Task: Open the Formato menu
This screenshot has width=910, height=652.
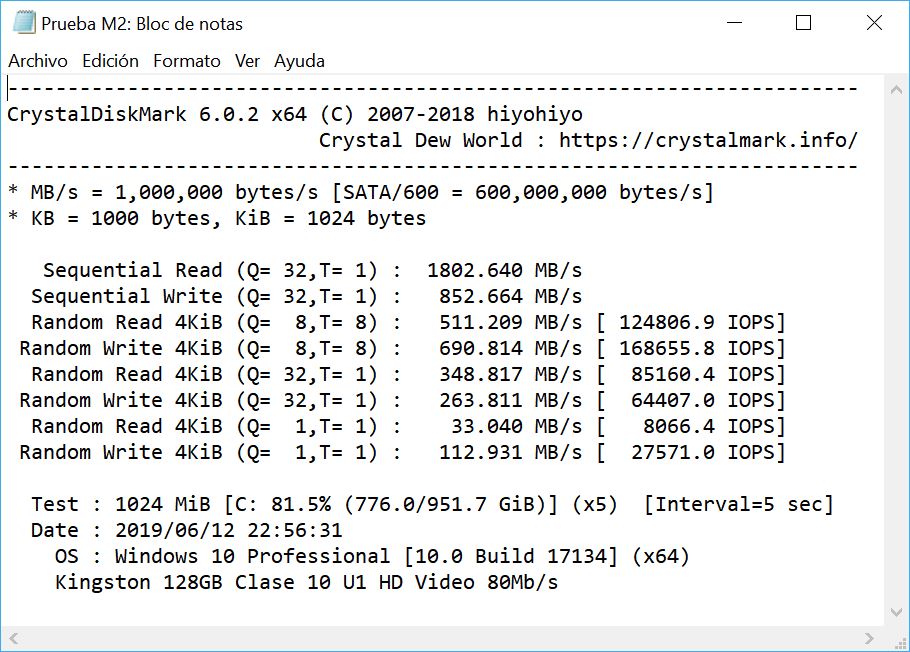Action: [187, 61]
